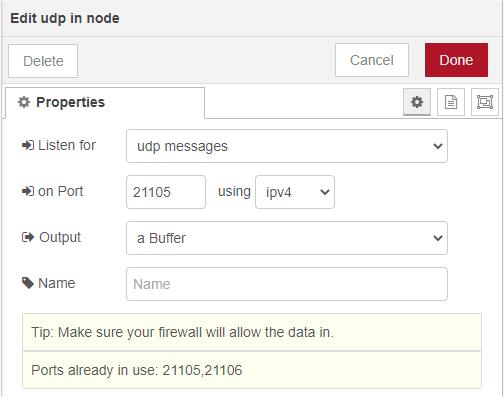Image resolution: width=504 pixels, height=397 pixels.
Task: Open node properties gear icon
Action: point(417,102)
